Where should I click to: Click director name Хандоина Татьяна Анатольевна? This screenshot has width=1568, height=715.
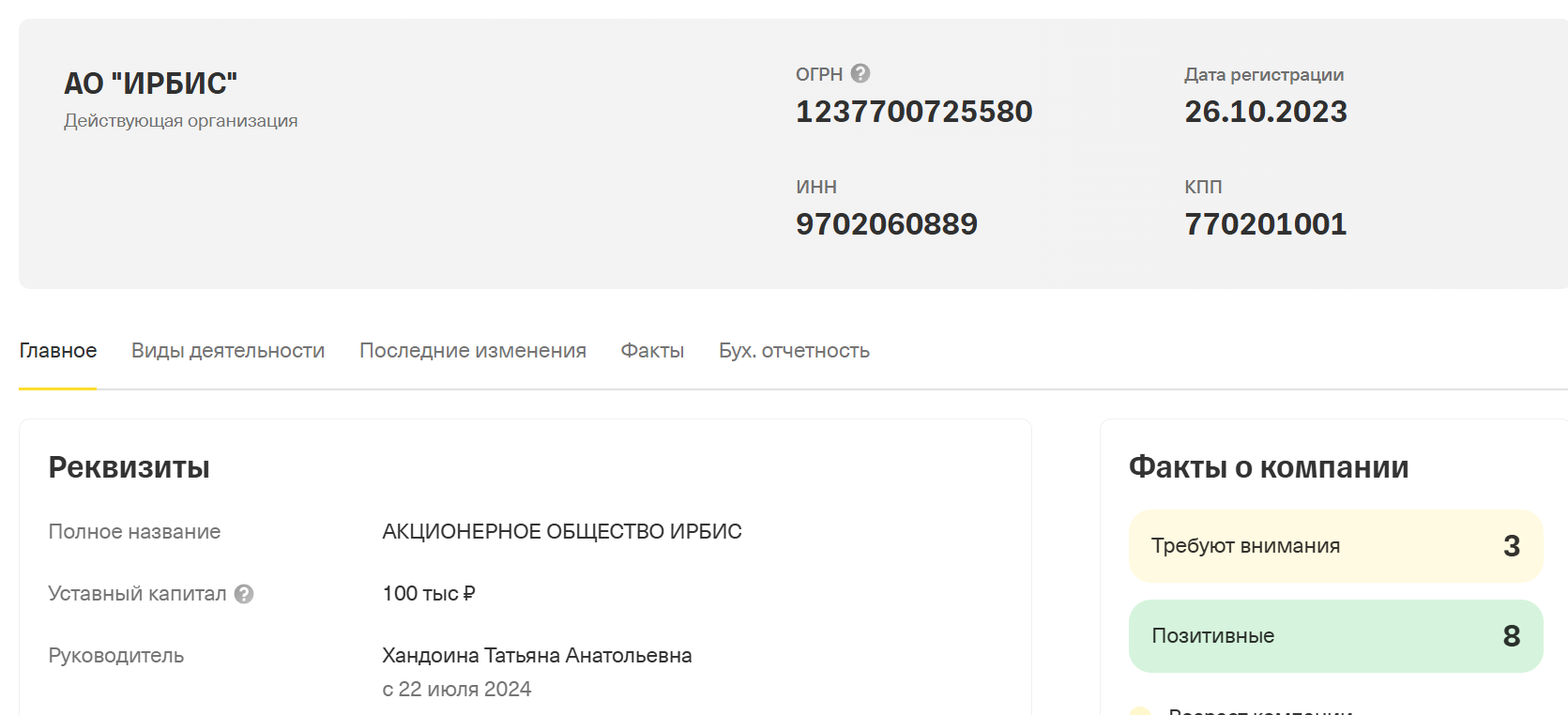[537, 656]
